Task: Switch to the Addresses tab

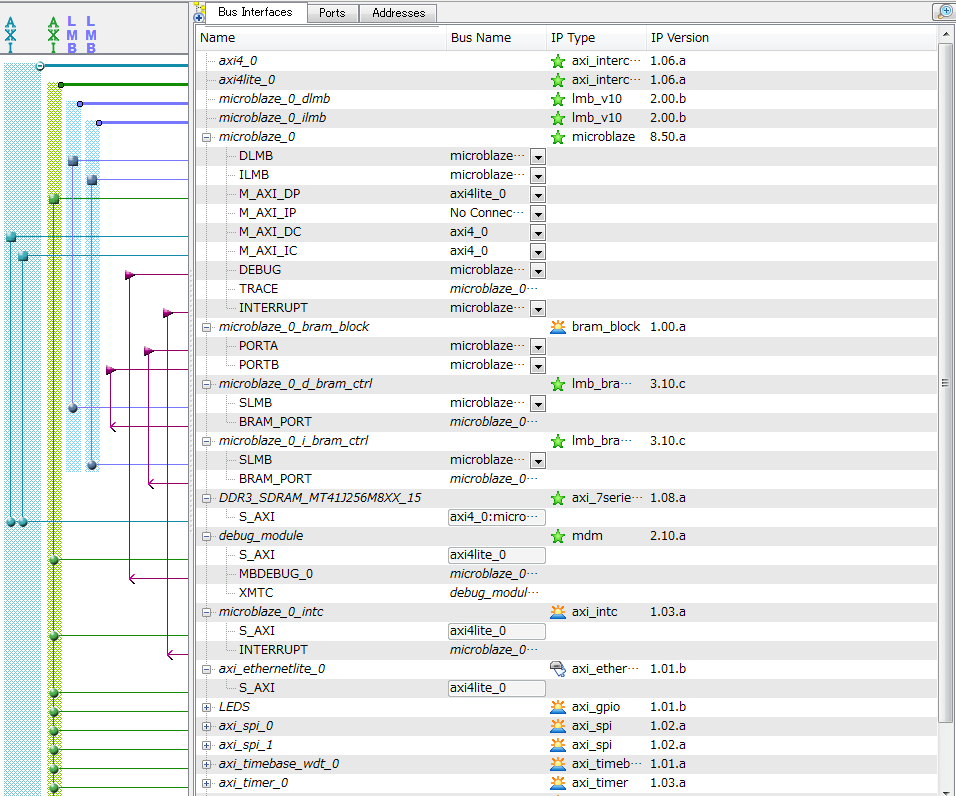Action: [x=398, y=13]
